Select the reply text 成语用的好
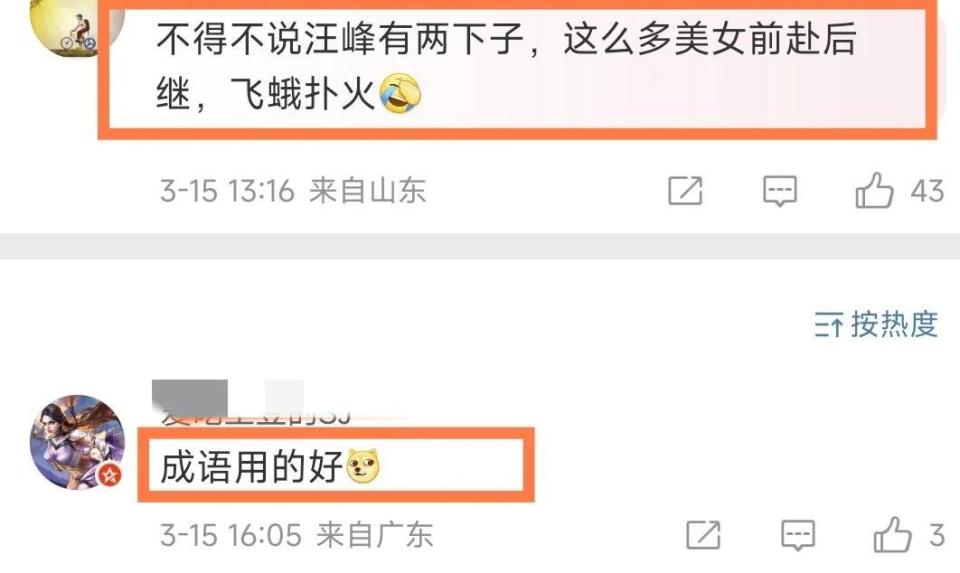The width and height of the screenshot is (960, 573). click(x=251, y=467)
